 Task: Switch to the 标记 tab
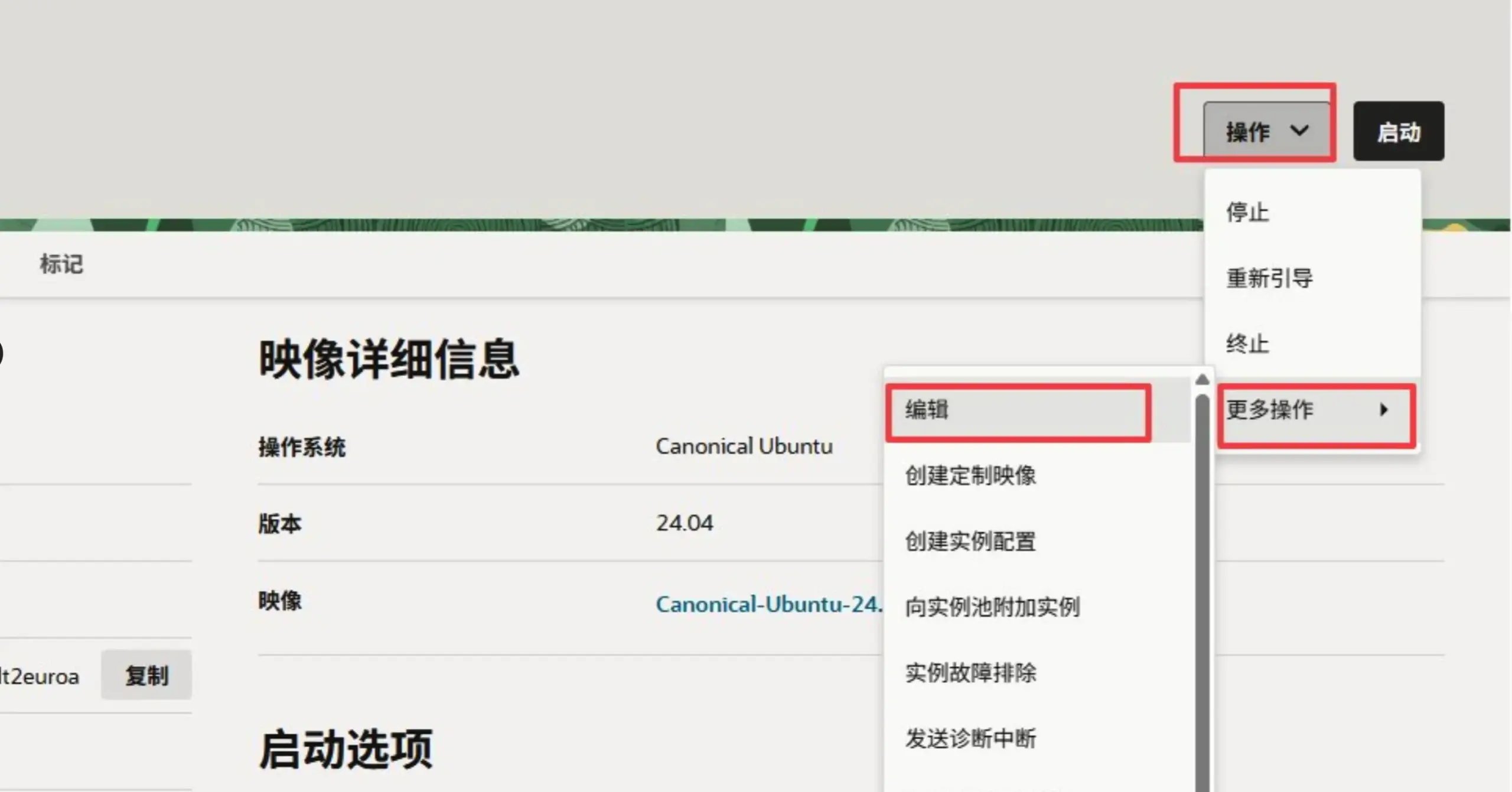point(61,264)
